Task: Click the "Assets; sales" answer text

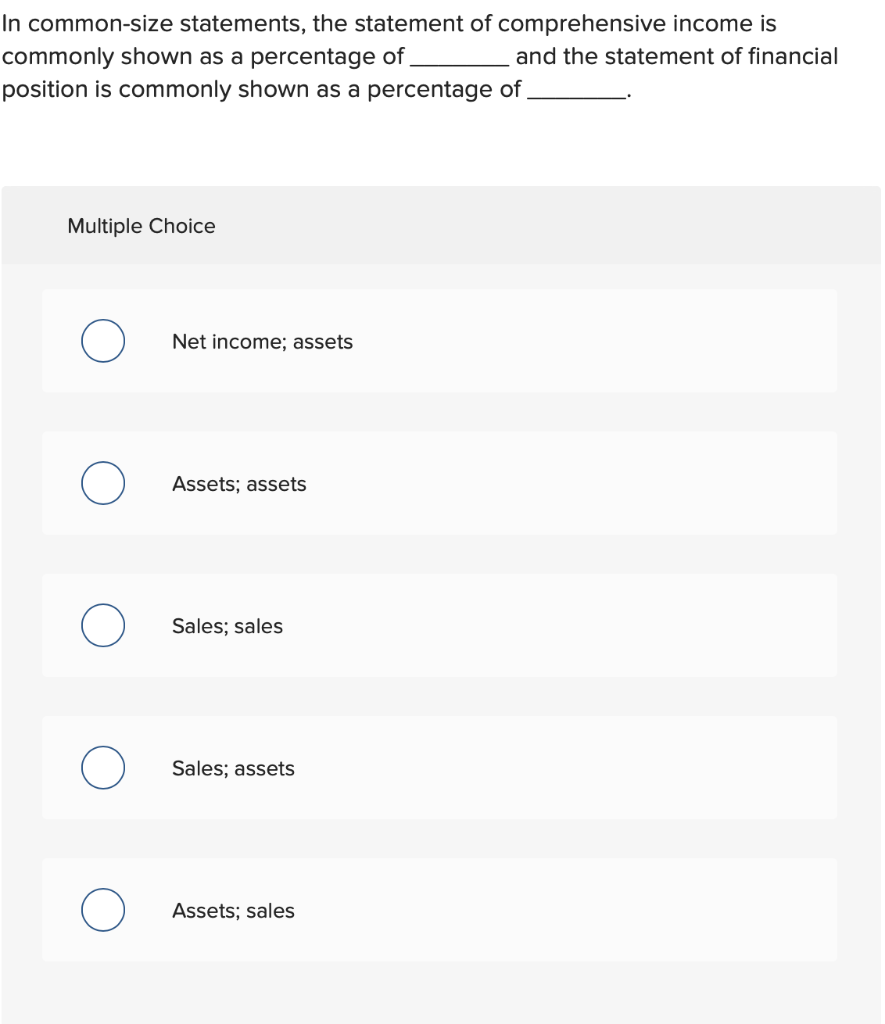Action: point(233,911)
